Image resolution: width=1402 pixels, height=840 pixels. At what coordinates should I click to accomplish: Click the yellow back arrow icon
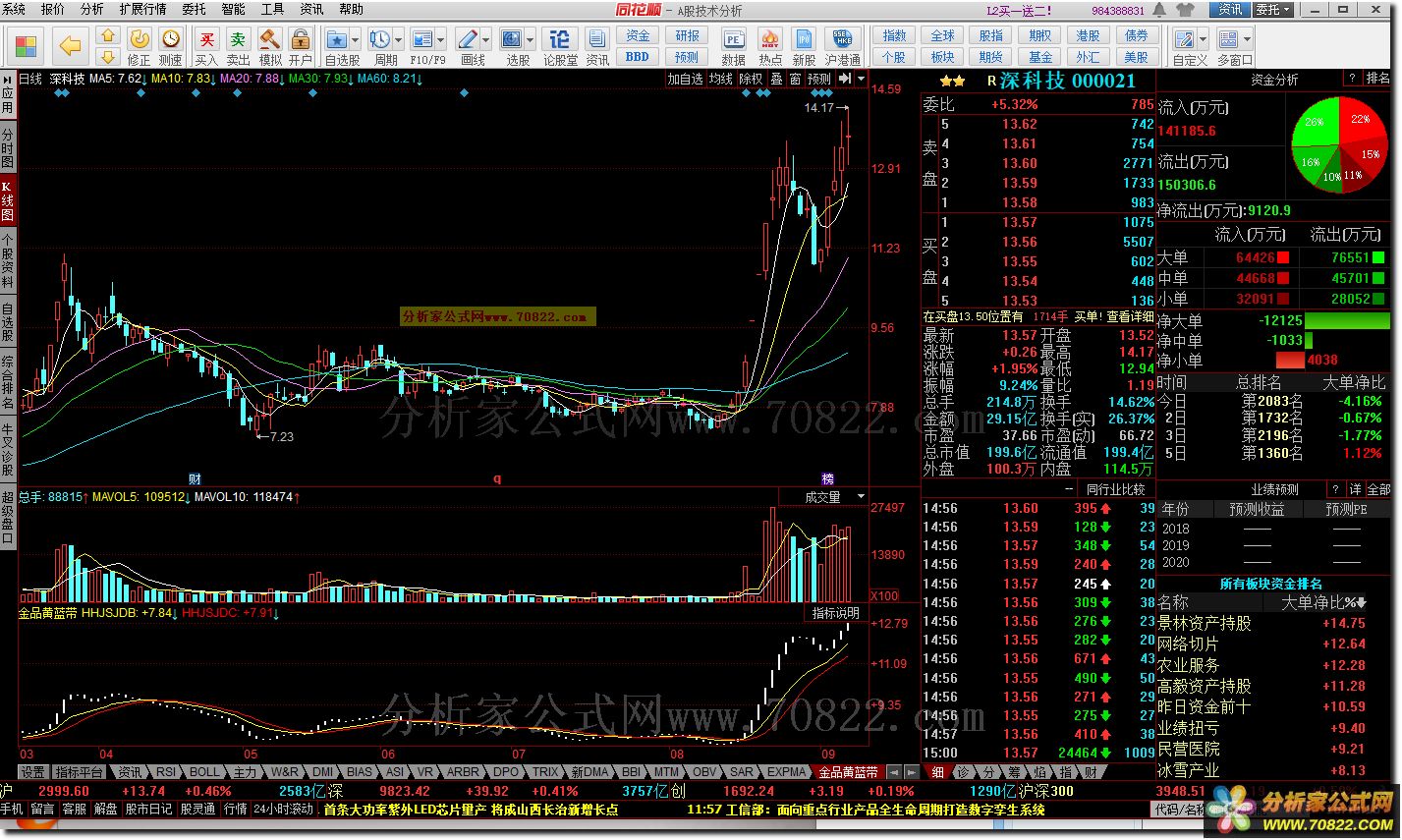[69, 45]
